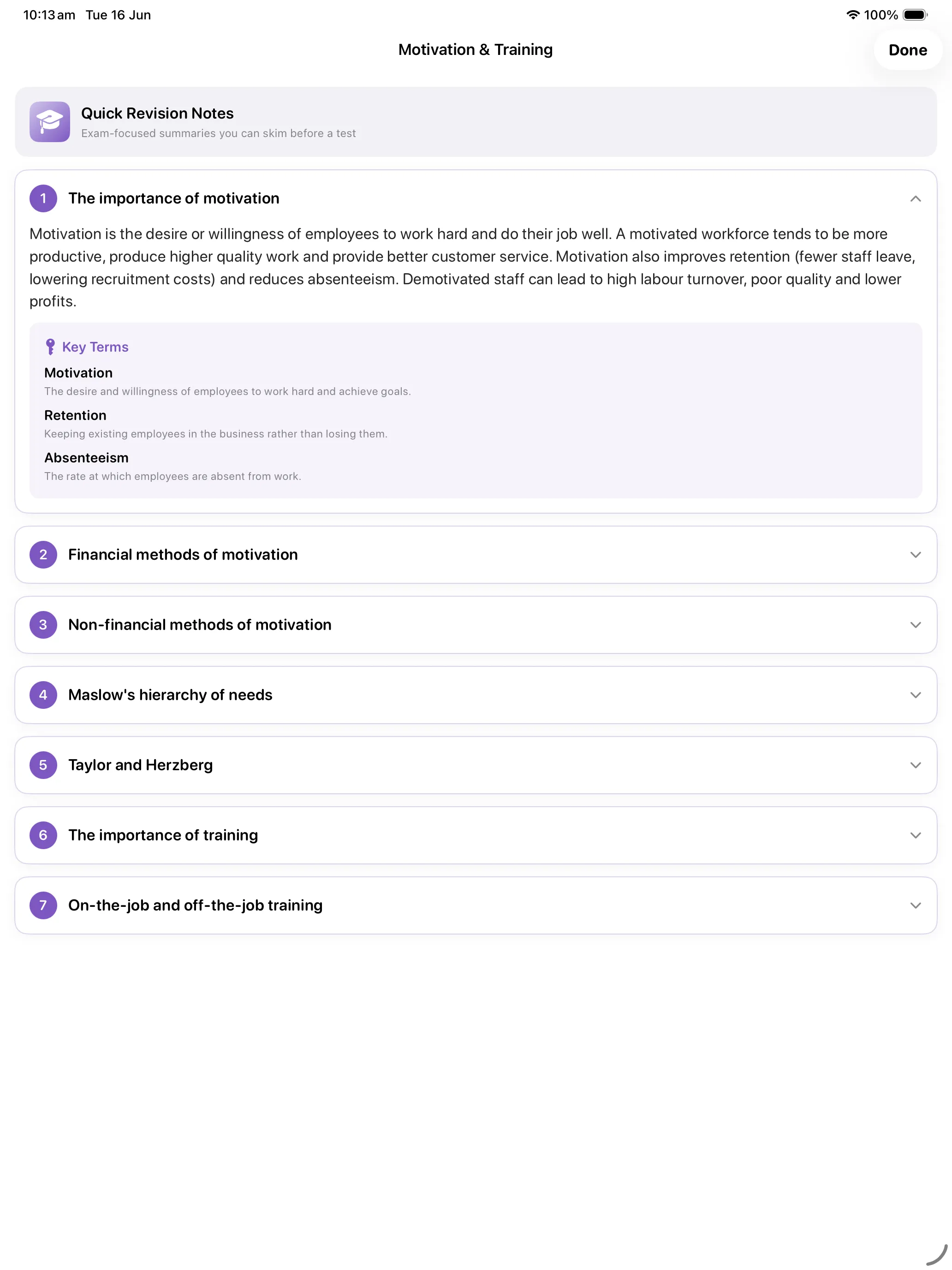The width and height of the screenshot is (952, 1270).
Task: Click the purple number 6 badge
Action: pyautogui.click(x=43, y=835)
